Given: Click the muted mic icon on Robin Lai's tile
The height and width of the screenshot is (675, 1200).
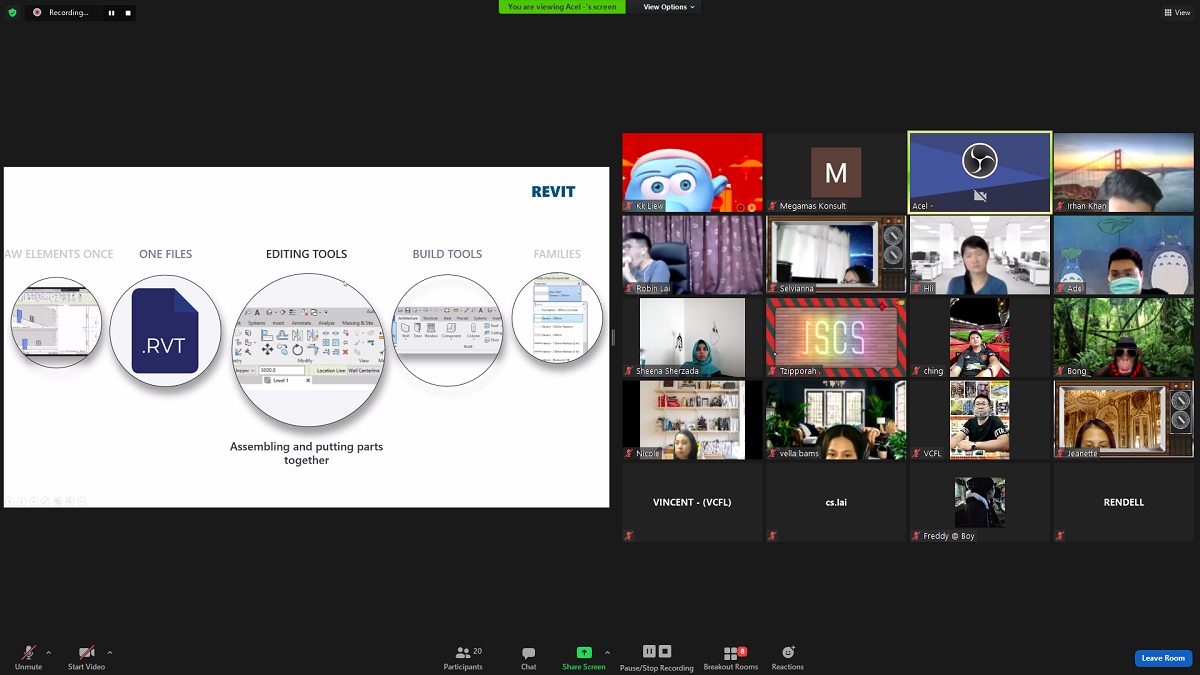Looking at the screenshot, I should pos(629,288).
